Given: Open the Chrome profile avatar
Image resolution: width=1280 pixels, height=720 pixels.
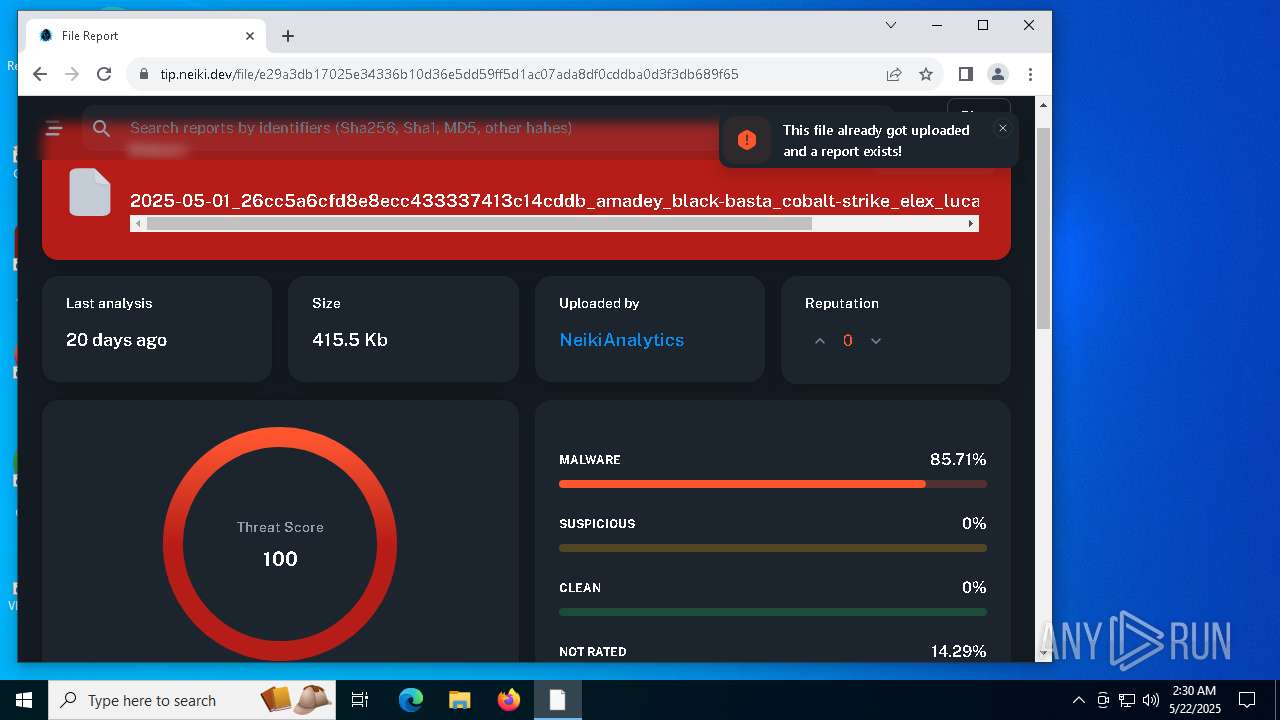Looking at the screenshot, I should tap(998, 74).
